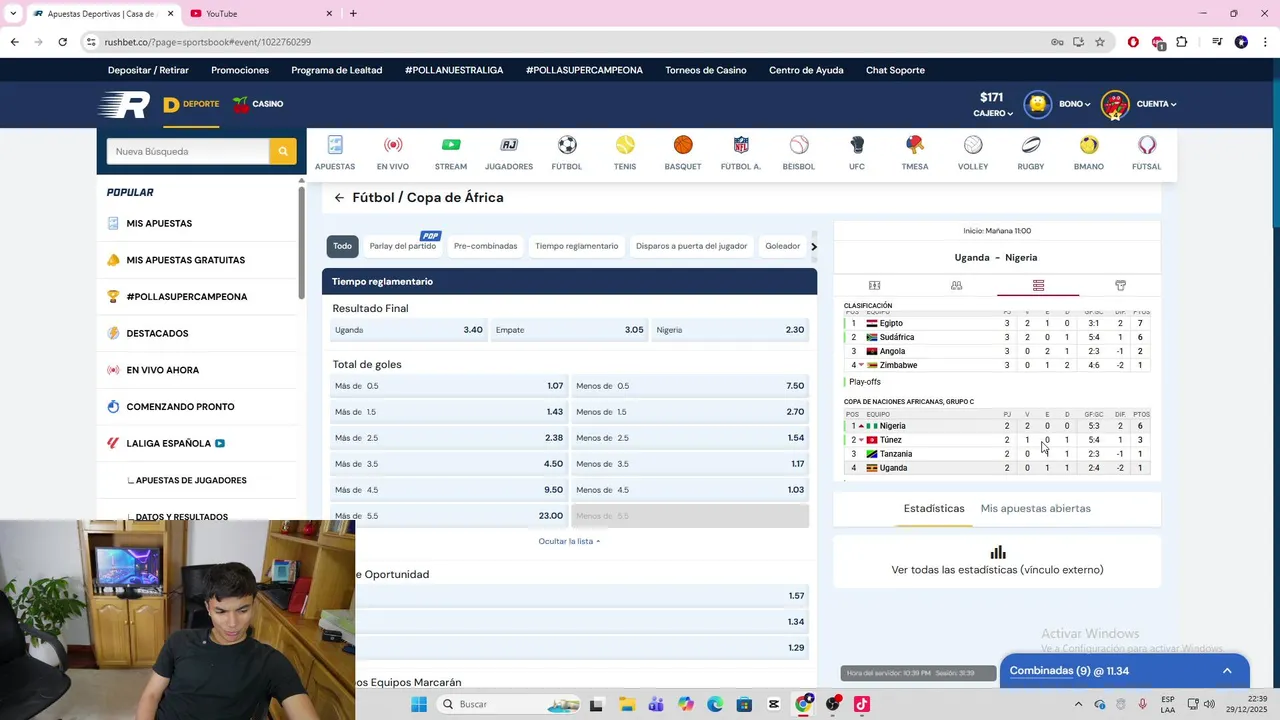Select the Rugby ball icon
1280x720 pixels.
[1031, 145]
